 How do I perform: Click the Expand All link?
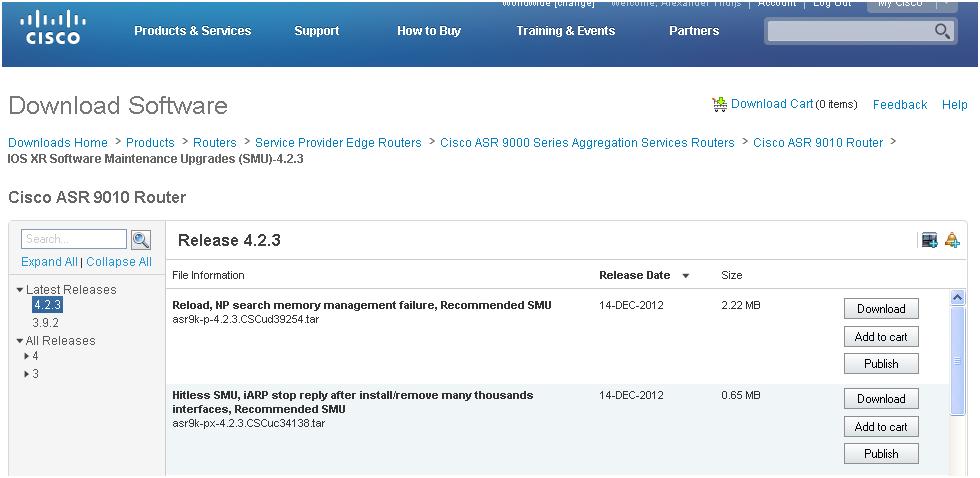tap(49, 262)
